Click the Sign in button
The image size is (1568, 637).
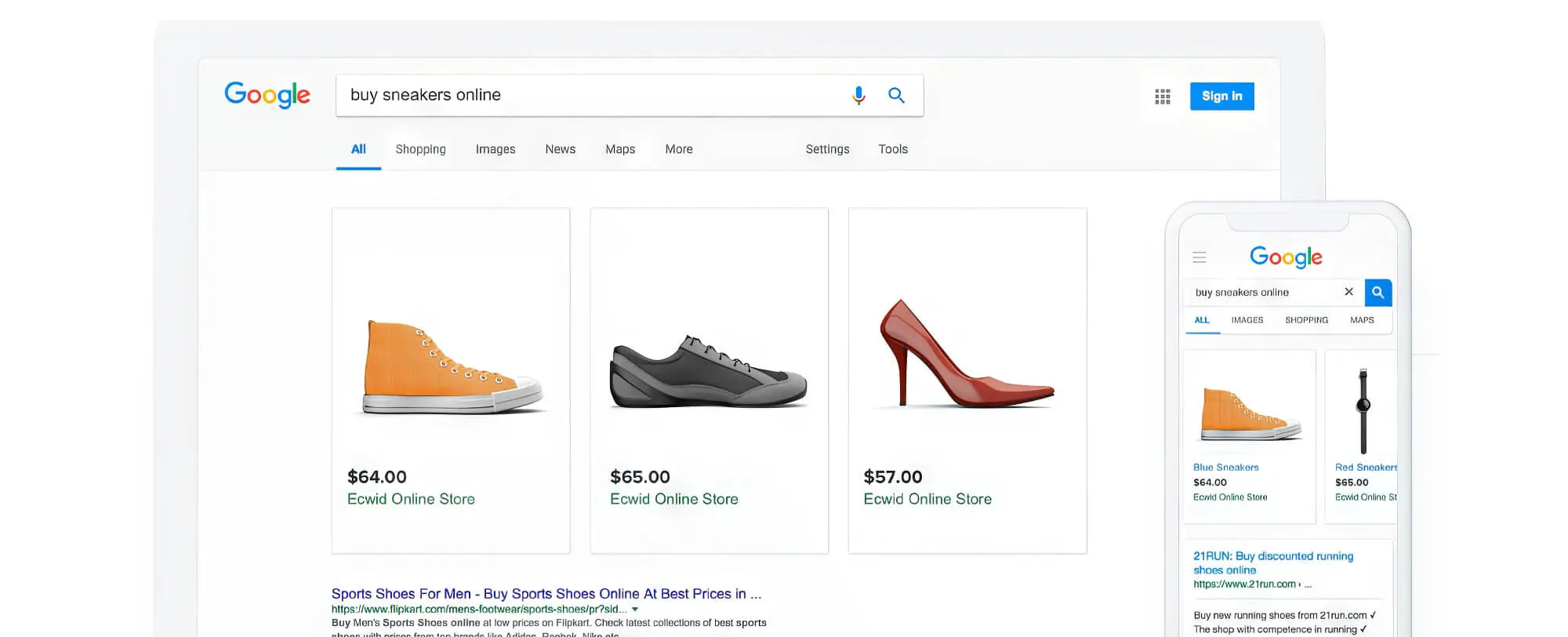(x=1221, y=96)
